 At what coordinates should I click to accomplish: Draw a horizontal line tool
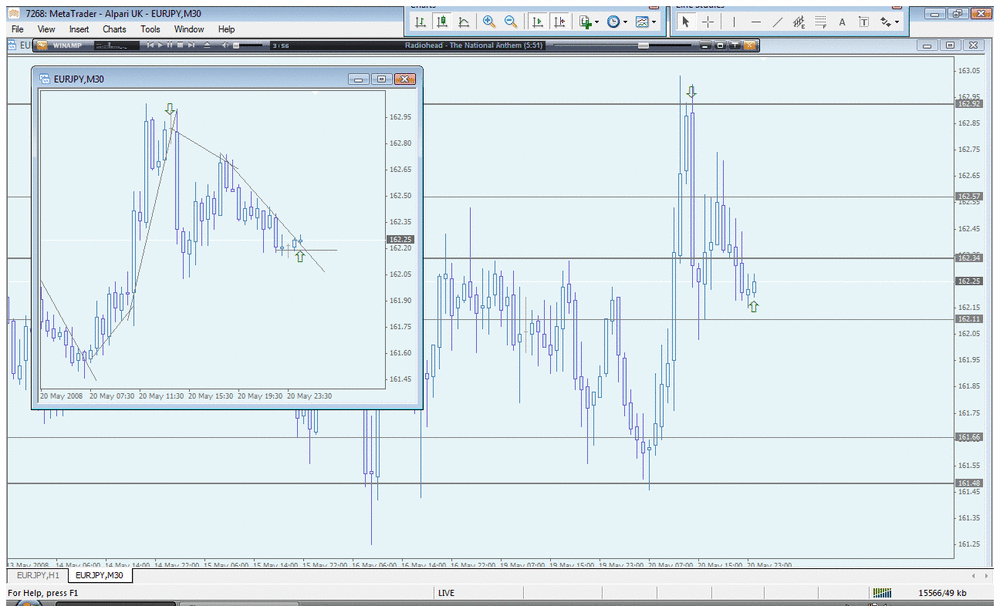pos(756,22)
